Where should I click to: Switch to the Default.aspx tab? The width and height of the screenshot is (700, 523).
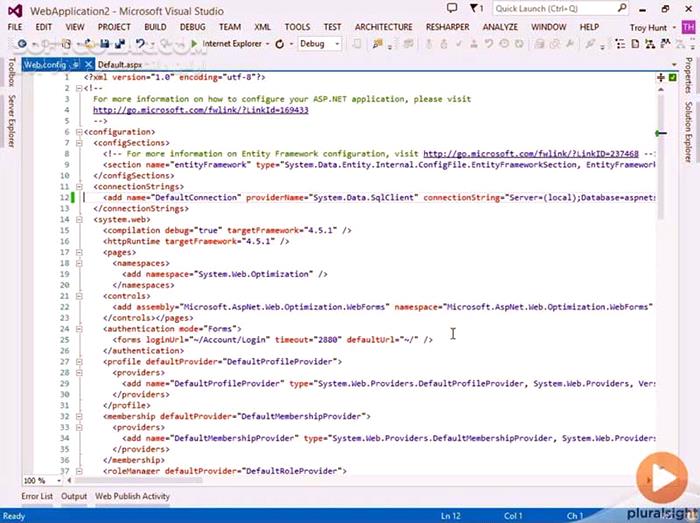pos(120,65)
